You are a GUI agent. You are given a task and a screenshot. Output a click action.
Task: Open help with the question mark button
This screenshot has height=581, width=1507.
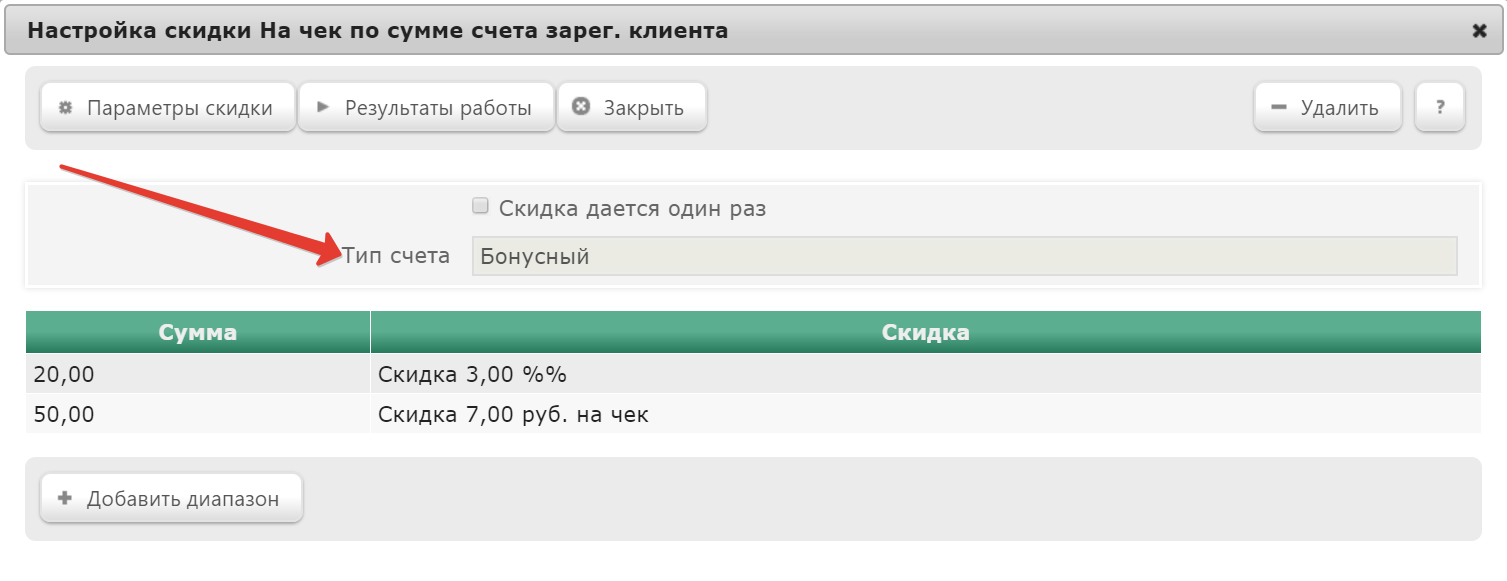coord(1440,107)
